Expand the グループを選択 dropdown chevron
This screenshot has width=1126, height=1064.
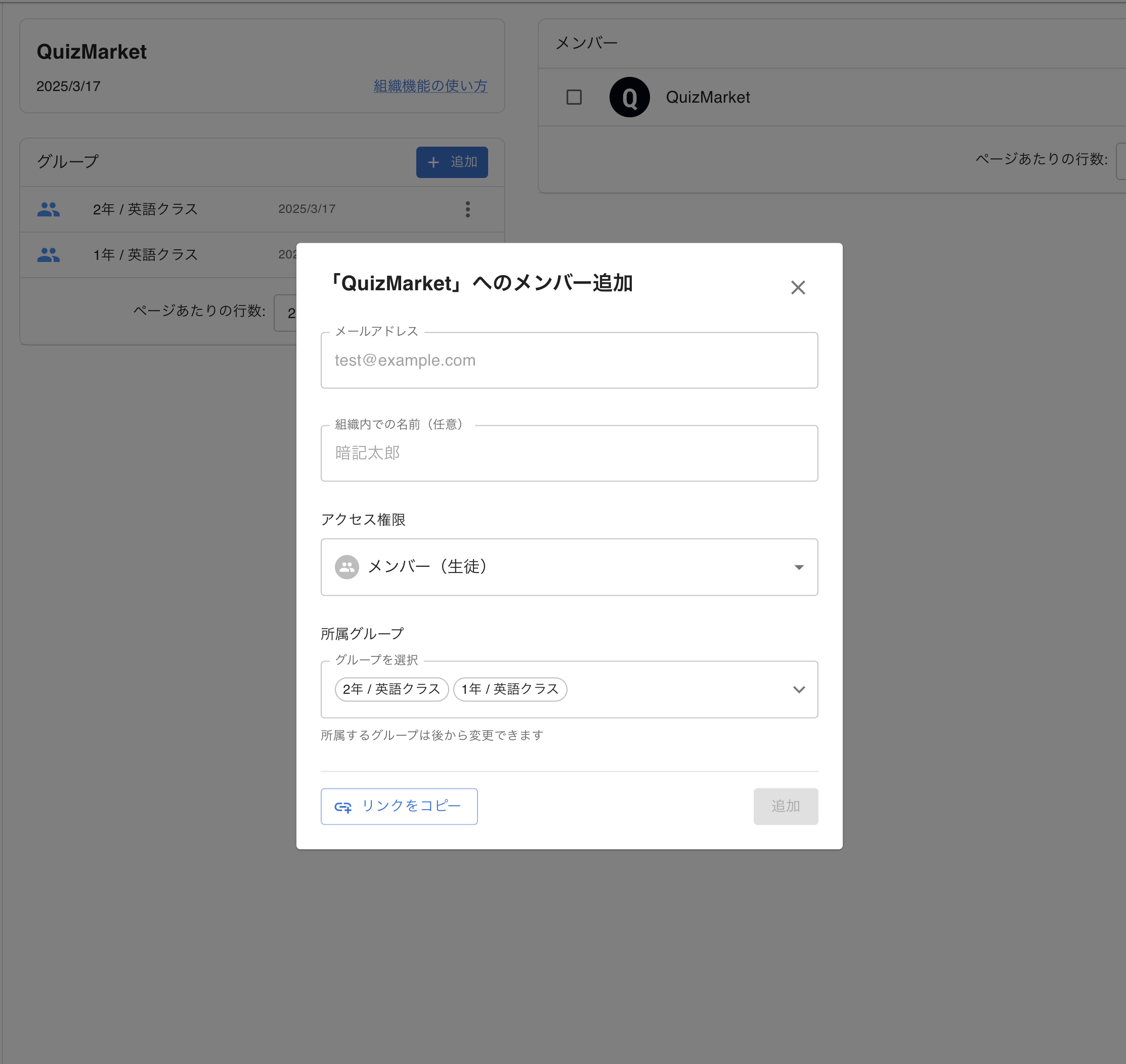[799, 690]
